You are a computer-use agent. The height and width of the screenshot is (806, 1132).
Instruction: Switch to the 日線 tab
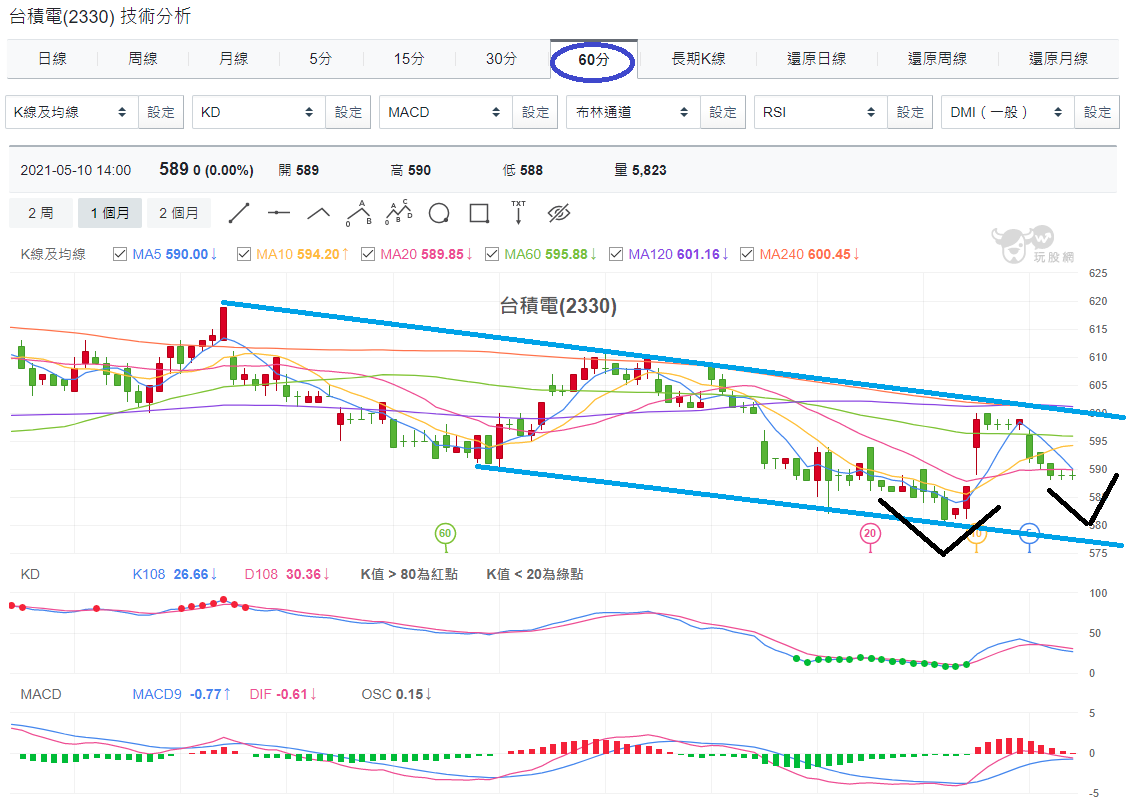52,58
